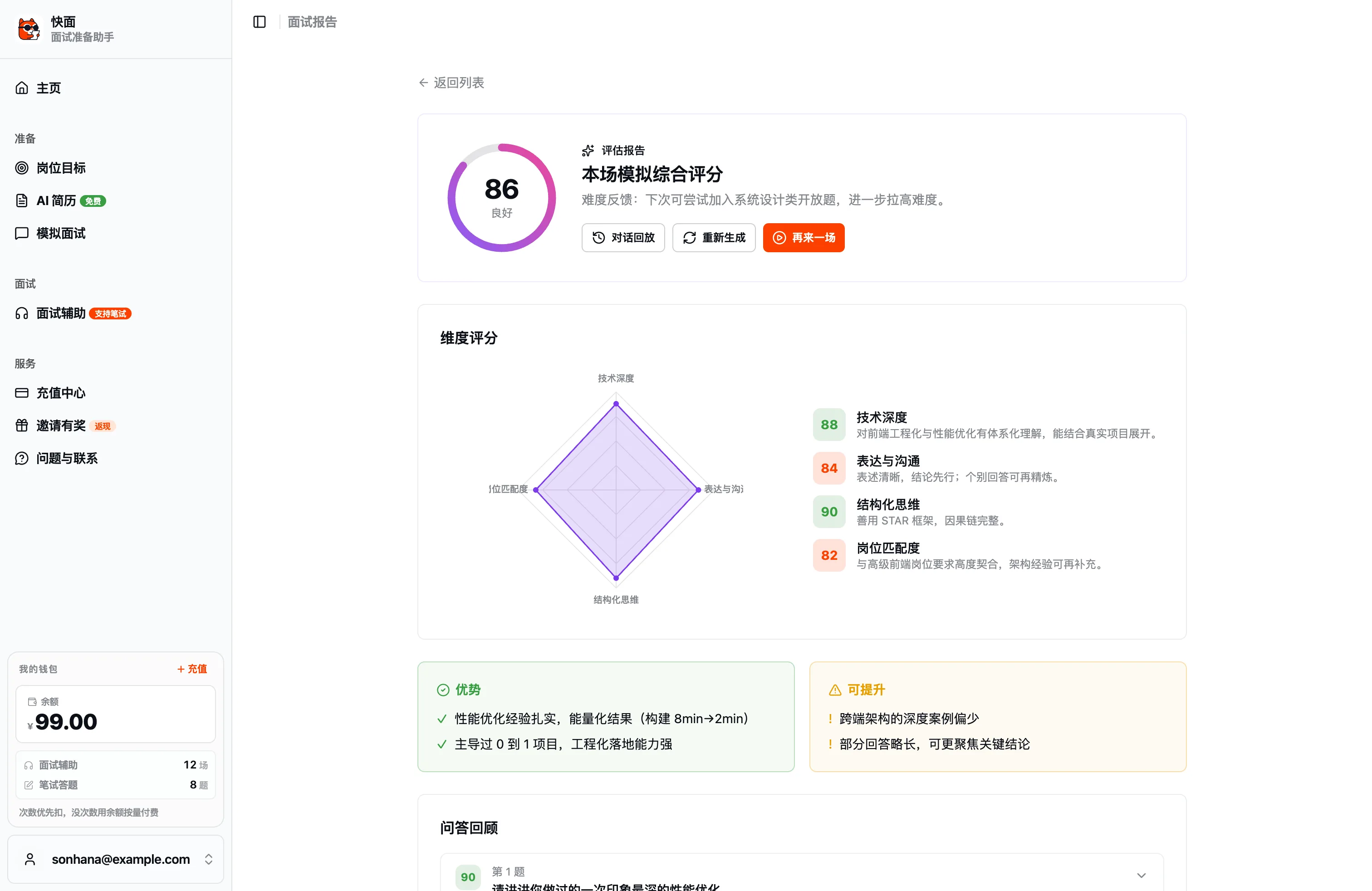Screen dimensions: 1372x891
Task: Click the chat bubble icon beside 模拟面试
Action: click(22, 234)
